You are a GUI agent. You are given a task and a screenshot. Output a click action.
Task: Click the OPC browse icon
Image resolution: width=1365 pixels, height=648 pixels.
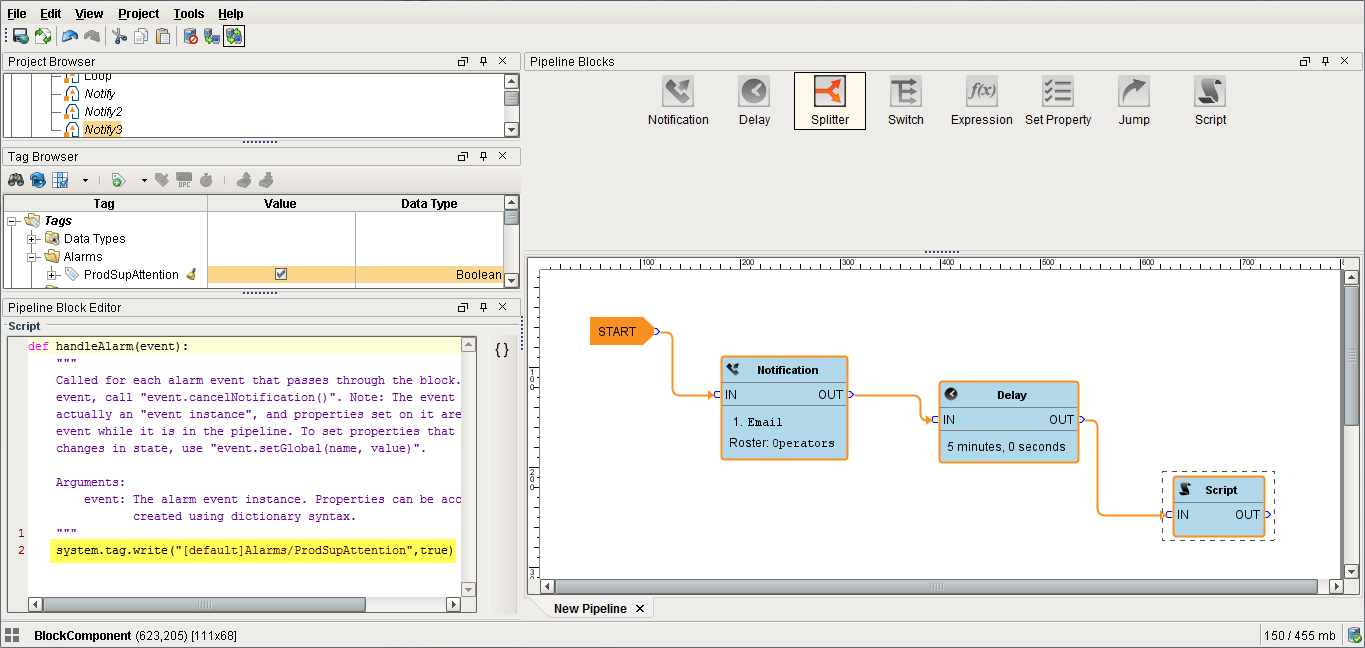tap(184, 180)
